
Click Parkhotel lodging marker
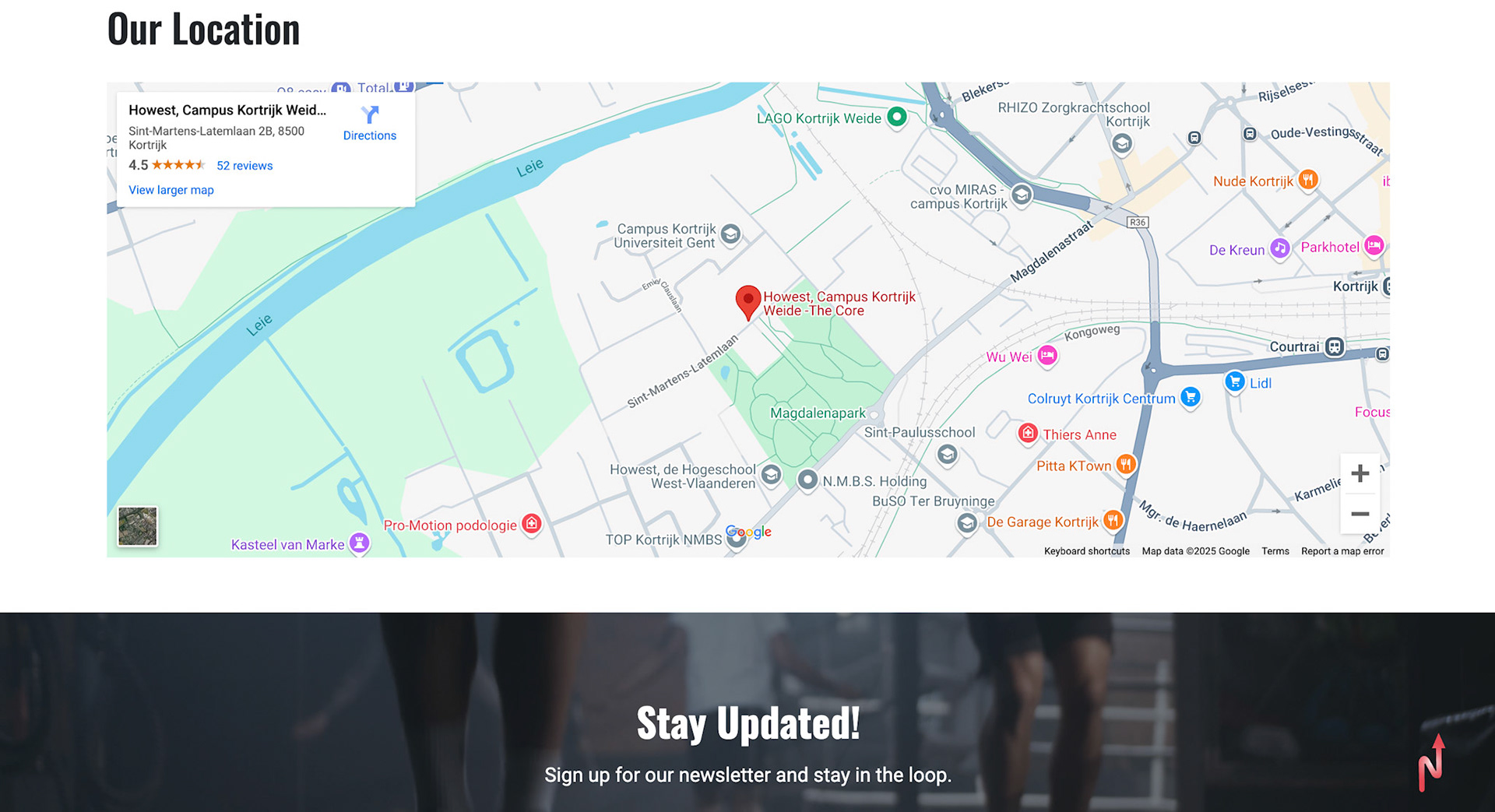(x=1374, y=247)
